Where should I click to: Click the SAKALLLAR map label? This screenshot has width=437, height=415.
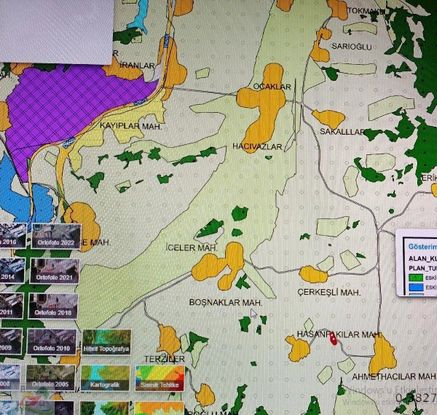342,132
